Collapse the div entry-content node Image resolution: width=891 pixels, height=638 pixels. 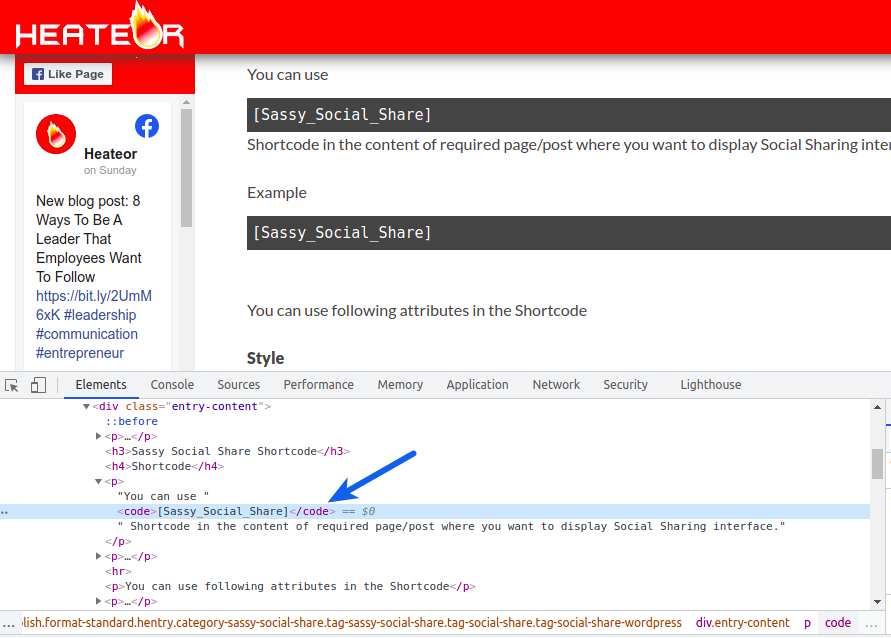(87, 407)
